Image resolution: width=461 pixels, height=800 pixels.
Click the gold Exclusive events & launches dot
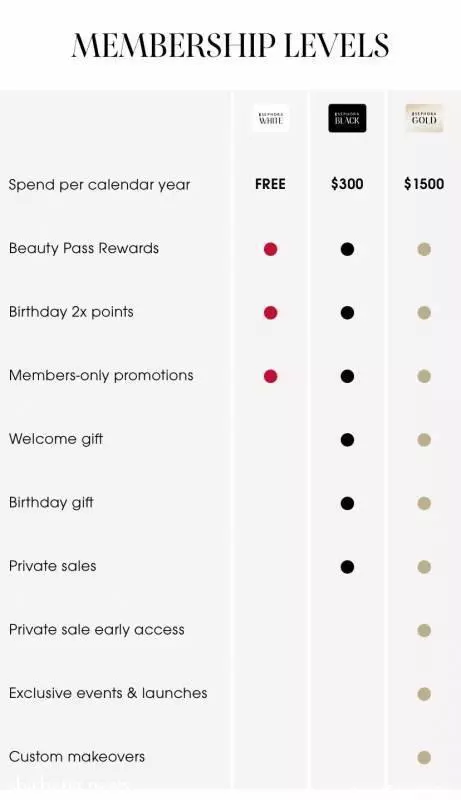pos(424,694)
